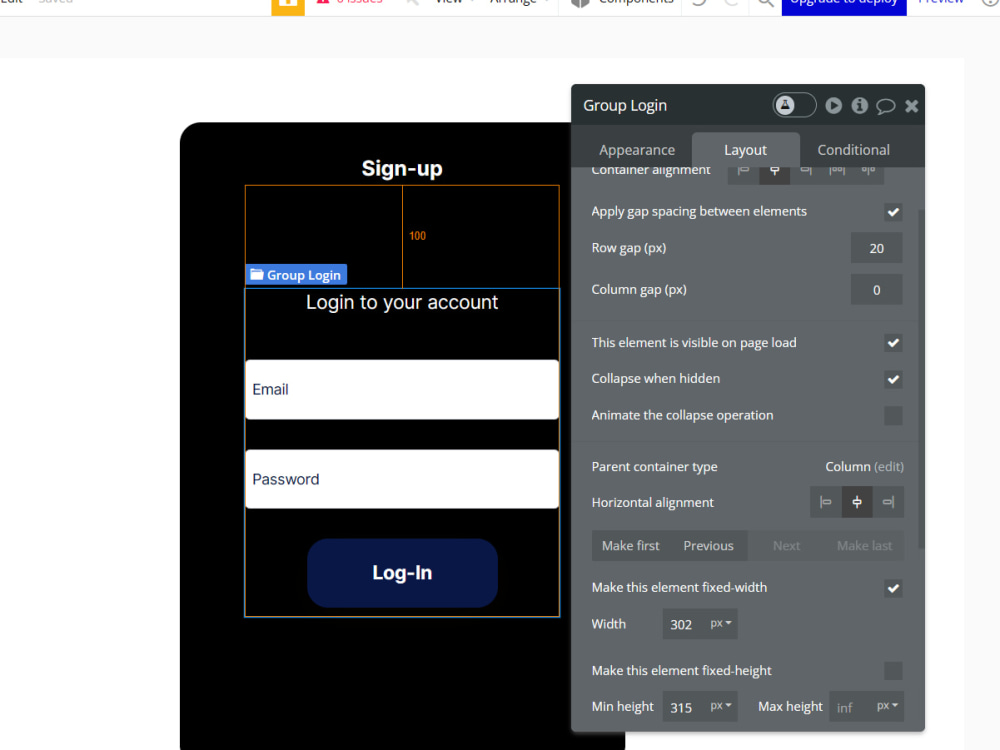Set container alignment to space between
The image size is (1000, 750).
tap(837, 173)
